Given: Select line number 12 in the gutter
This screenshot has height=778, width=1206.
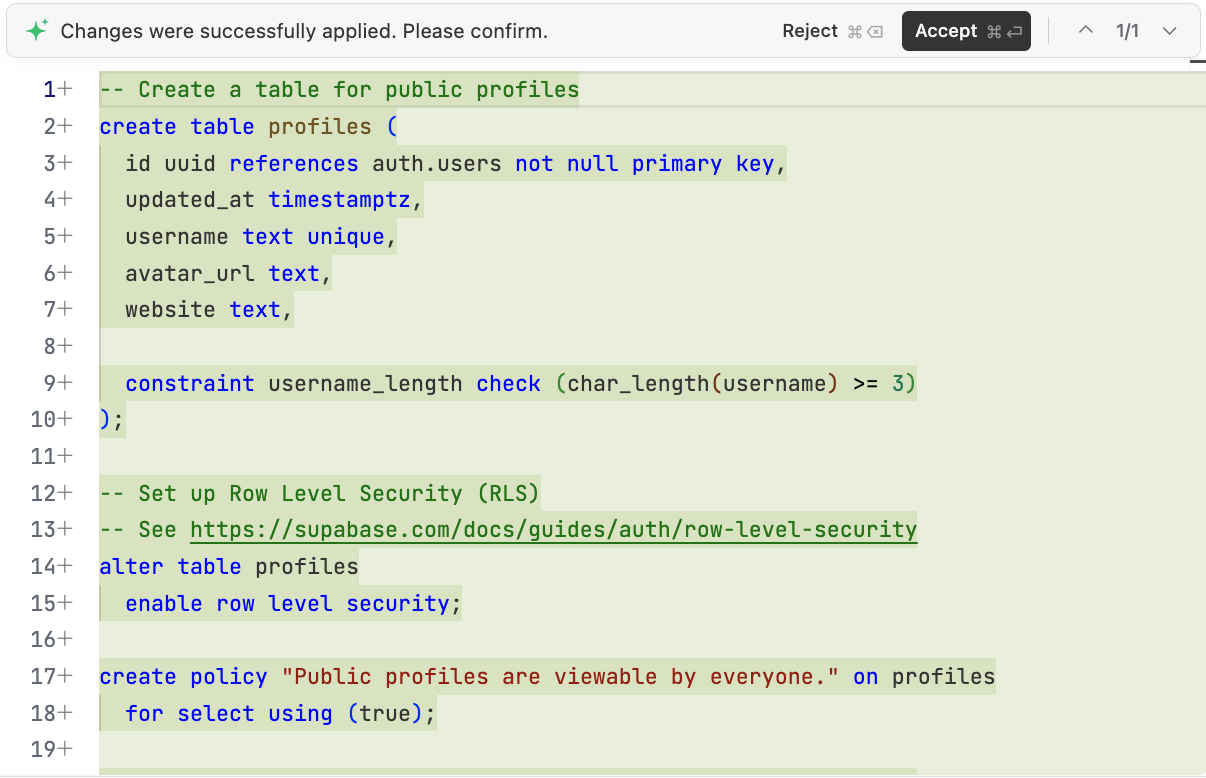Looking at the screenshot, I should [x=43, y=493].
